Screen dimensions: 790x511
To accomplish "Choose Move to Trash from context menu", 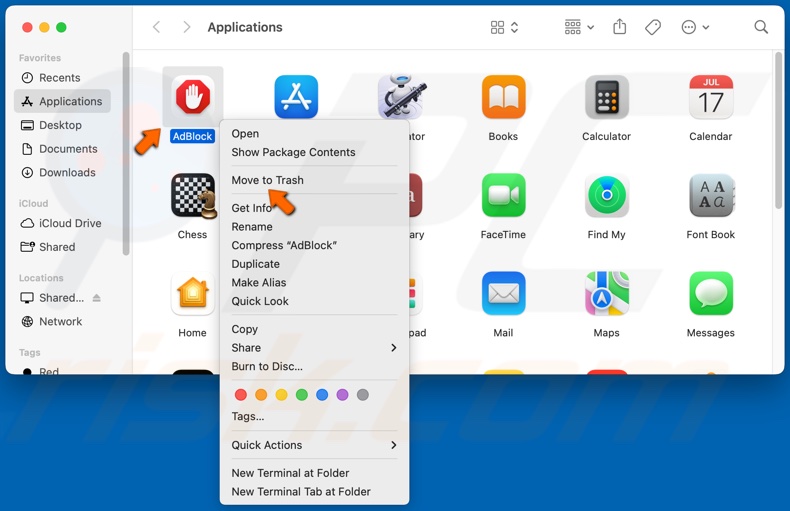I will (x=267, y=180).
